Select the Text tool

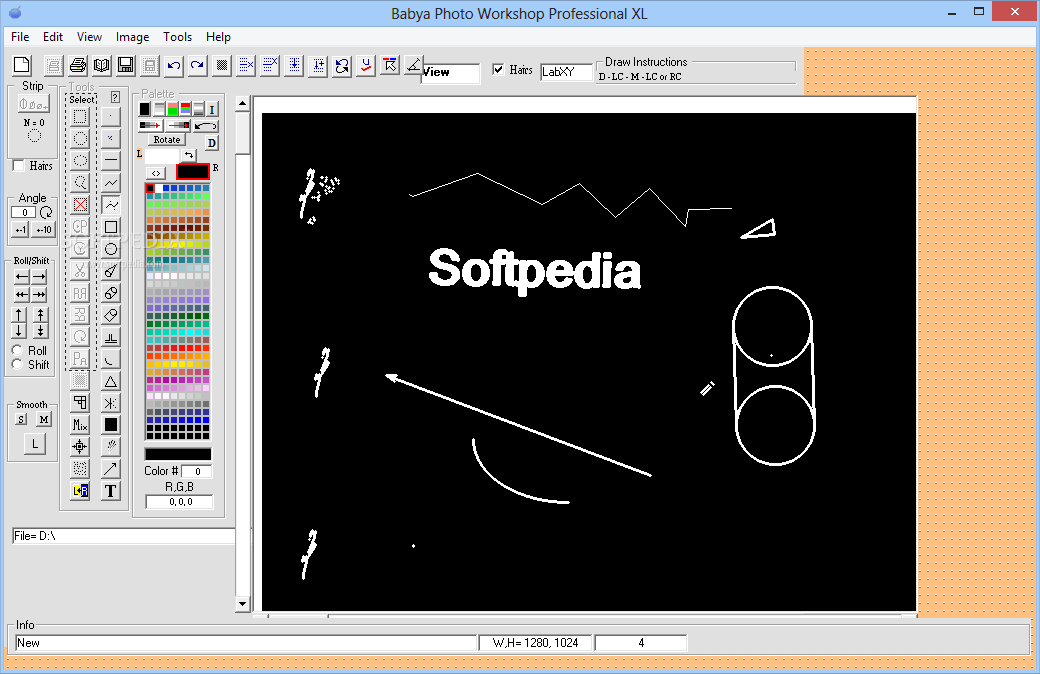[111, 491]
